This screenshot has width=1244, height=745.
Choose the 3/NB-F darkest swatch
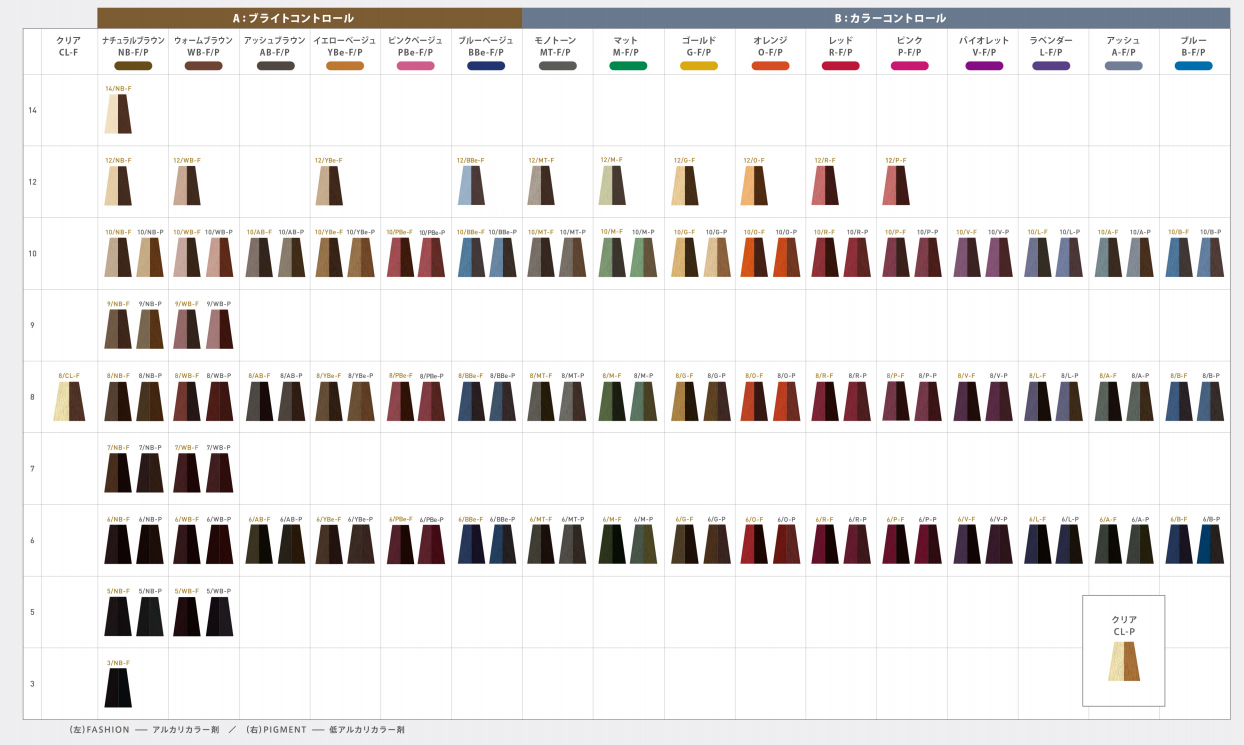pyautogui.click(x=118, y=688)
